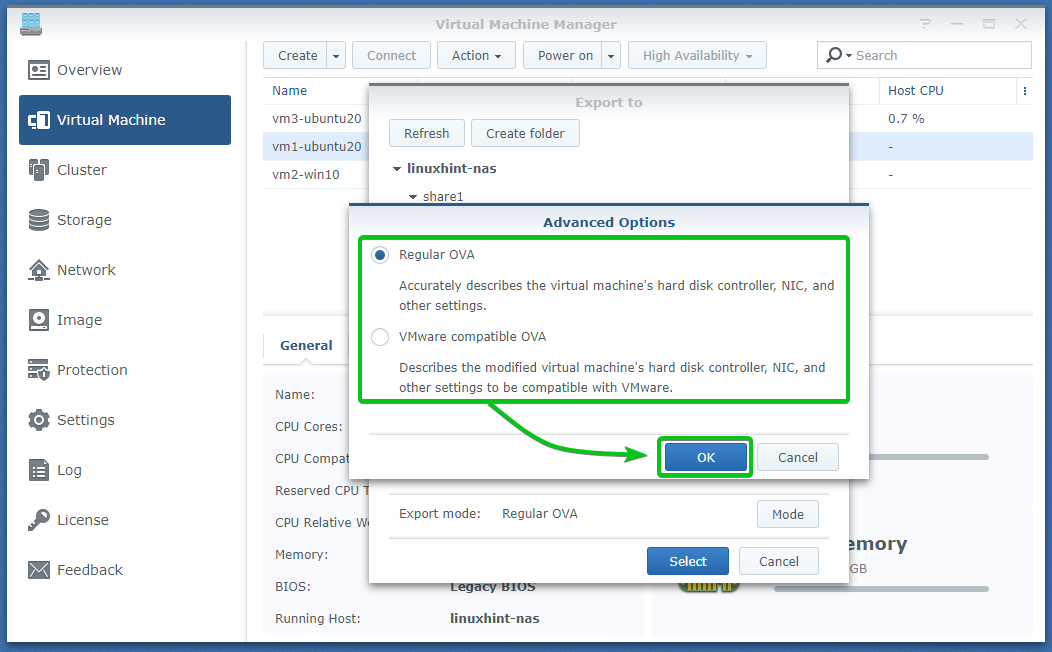This screenshot has width=1052, height=652.
Task: Open the Power on dropdown arrow
Action: click(611, 56)
